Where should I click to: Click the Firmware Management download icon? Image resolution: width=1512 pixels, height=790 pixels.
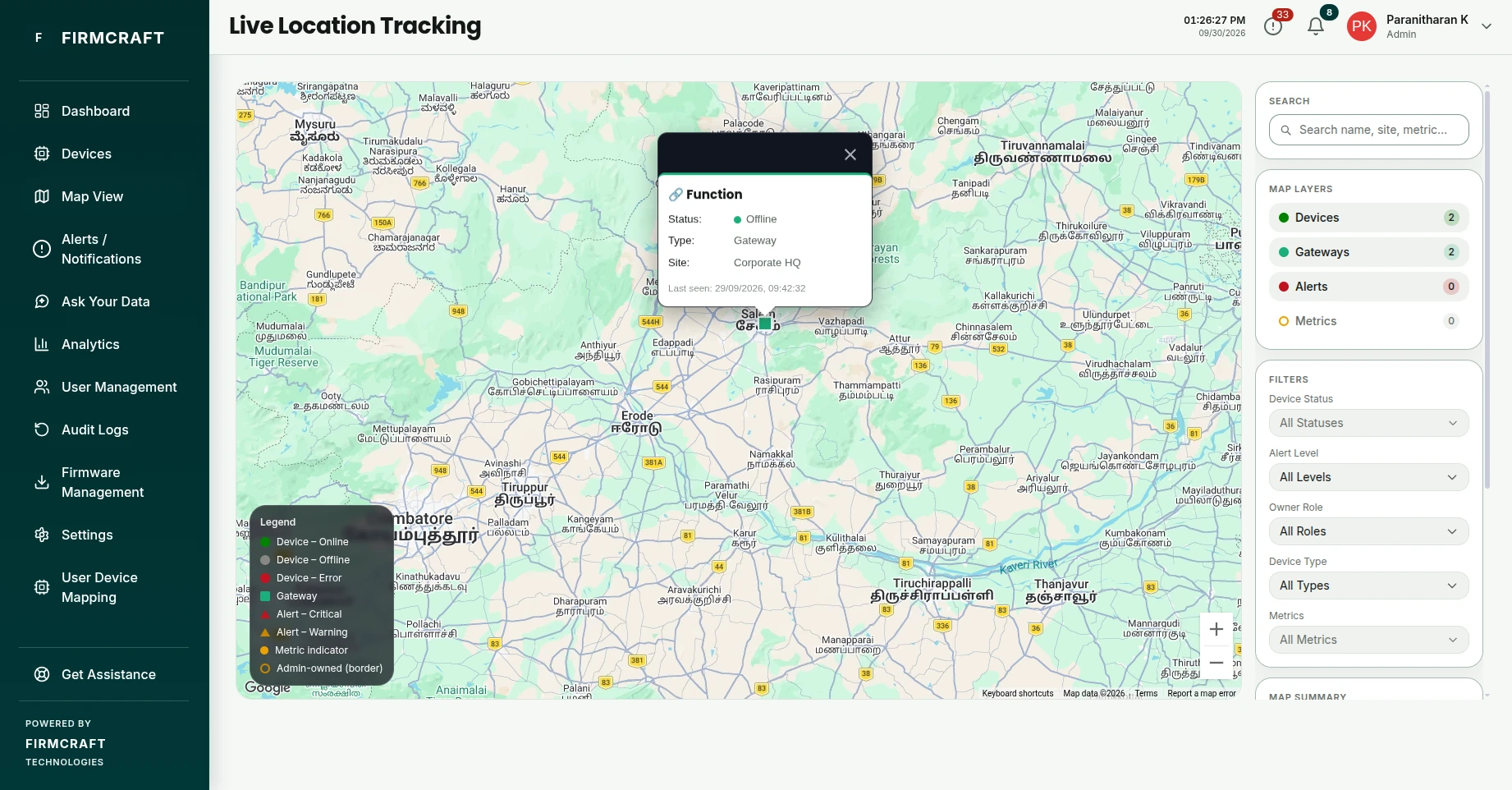(42, 482)
